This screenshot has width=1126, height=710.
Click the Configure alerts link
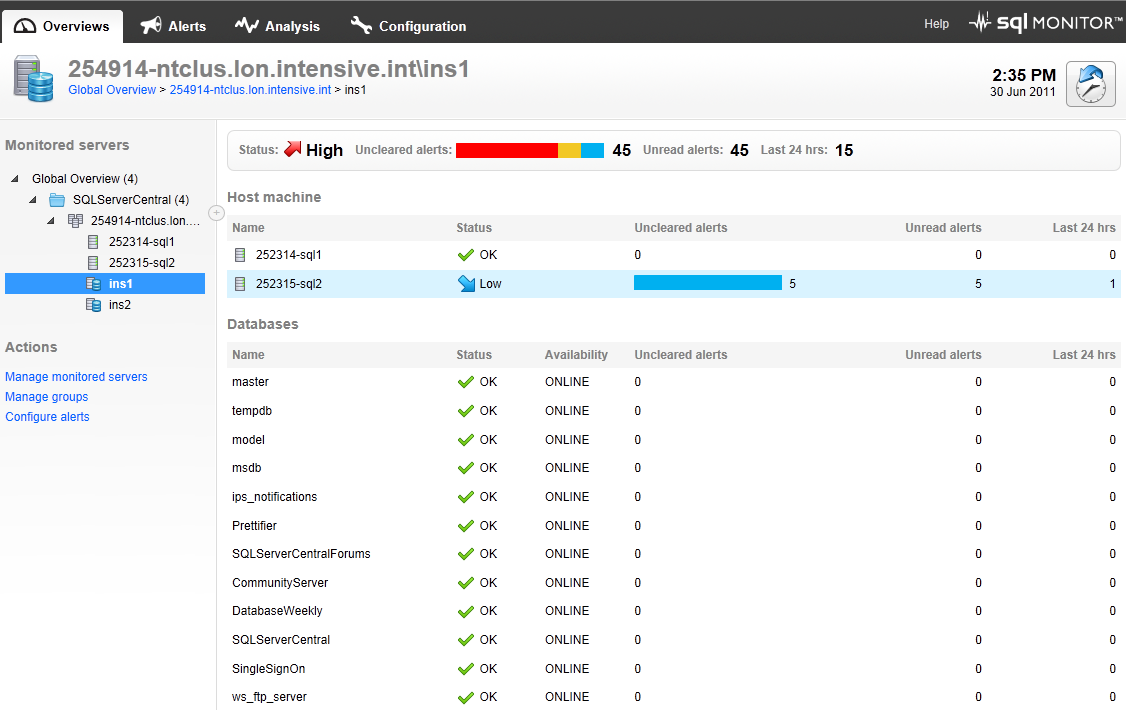(47, 417)
